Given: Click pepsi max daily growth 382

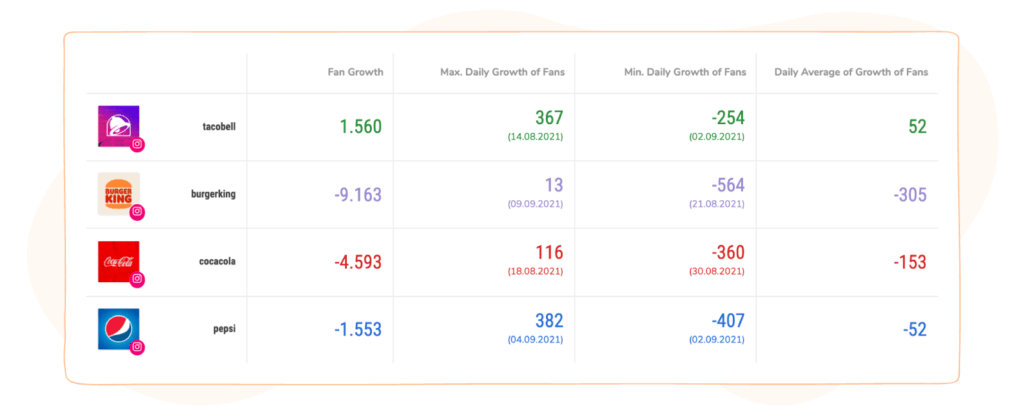Looking at the screenshot, I should tap(549, 321).
